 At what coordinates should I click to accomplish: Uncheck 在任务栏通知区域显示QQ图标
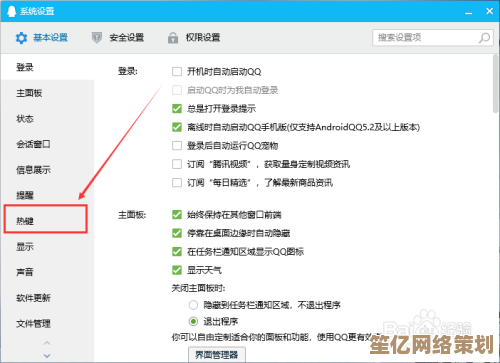coord(177,252)
